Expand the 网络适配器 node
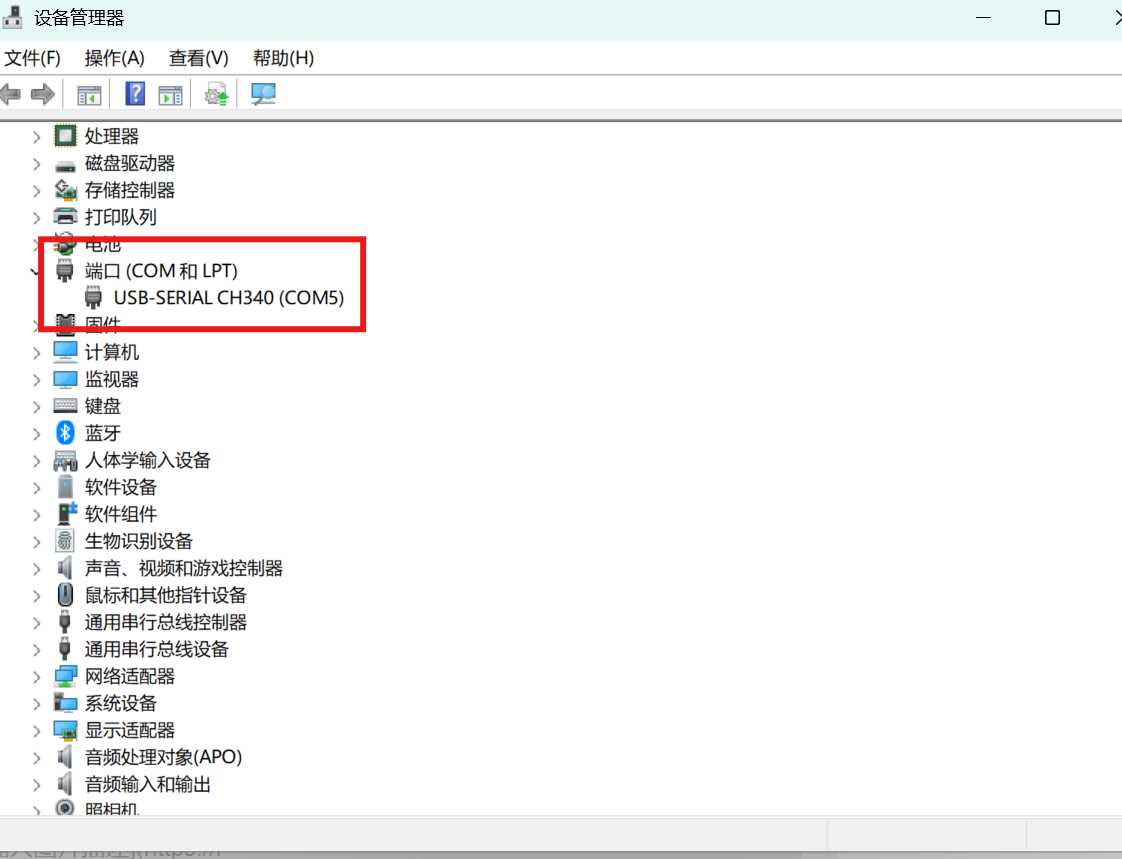1122x859 pixels. coord(36,676)
